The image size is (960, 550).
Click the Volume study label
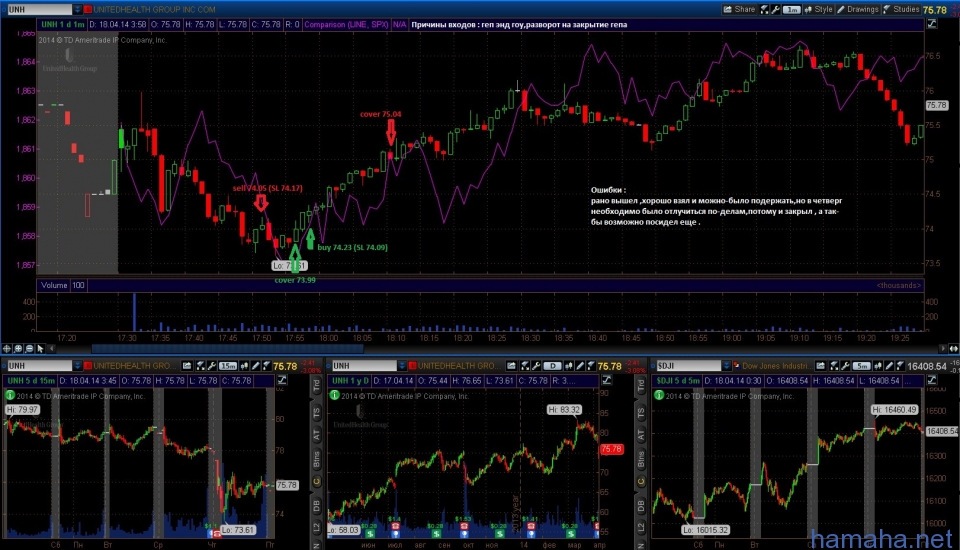click(x=54, y=285)
